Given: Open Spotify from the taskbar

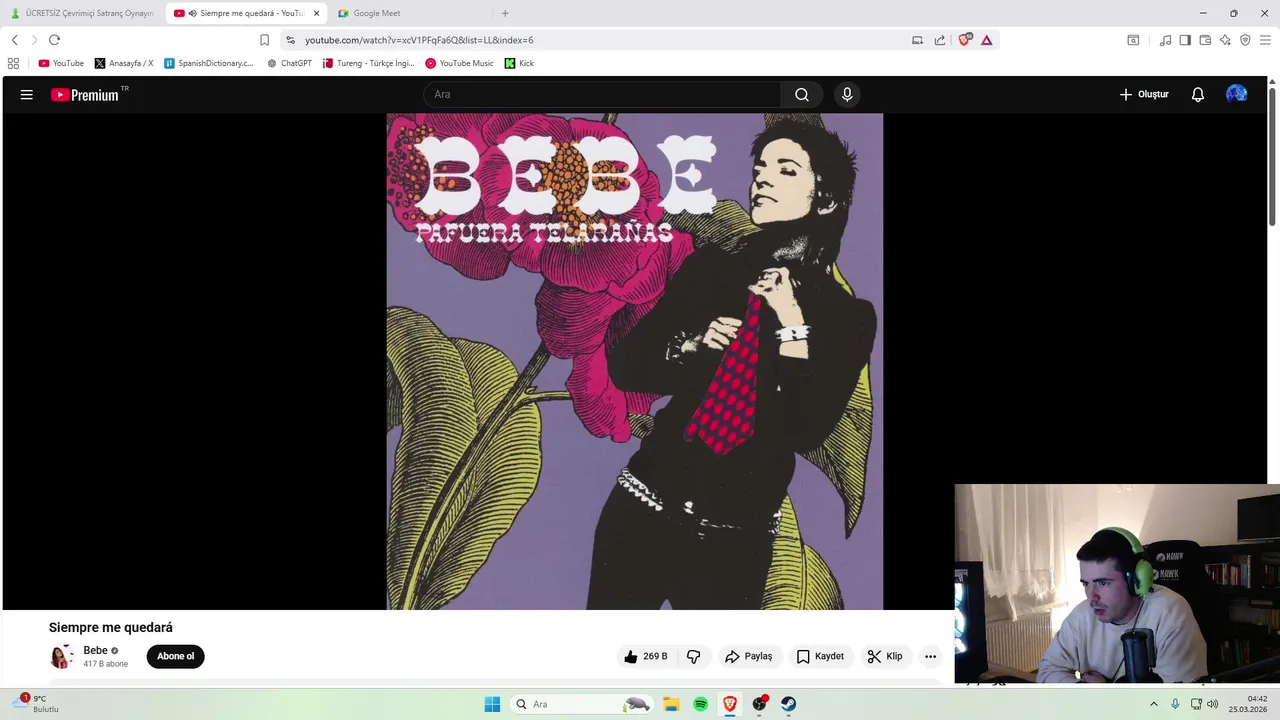Looking at the screenshot, I should (700, 704).
